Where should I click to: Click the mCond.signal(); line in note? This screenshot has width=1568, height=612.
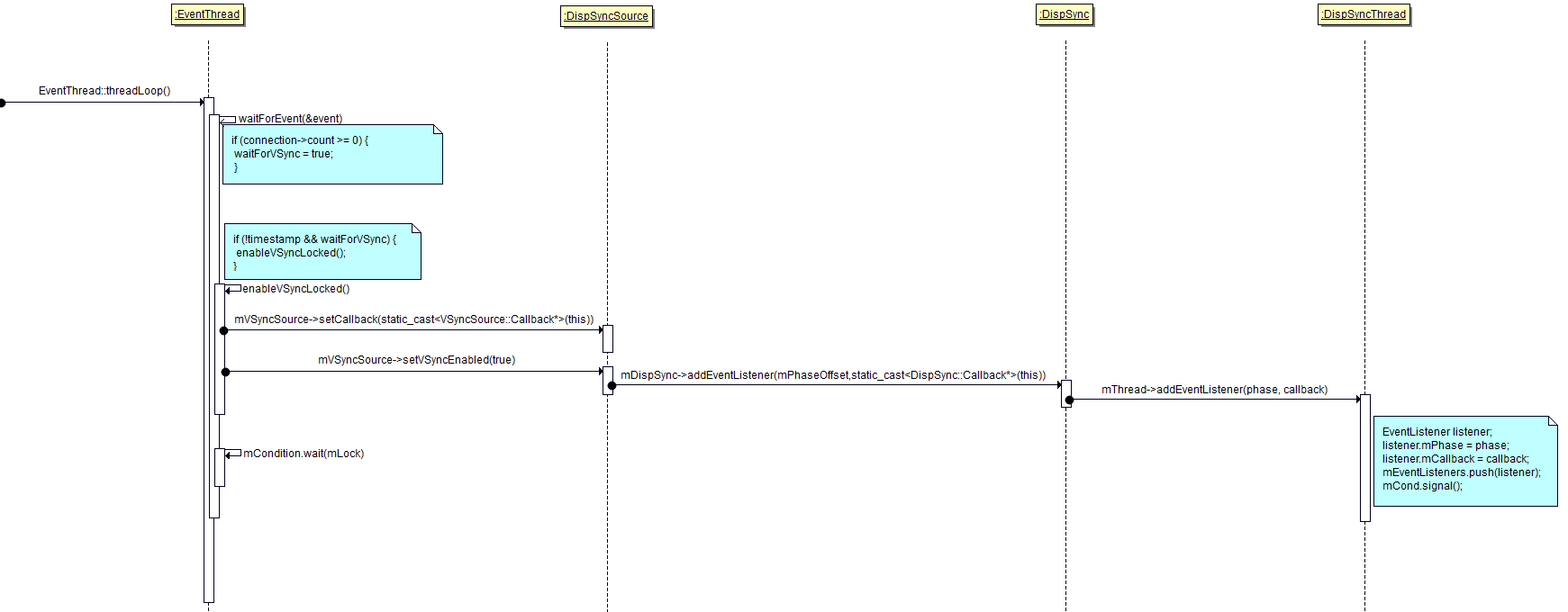(1422, 486)
